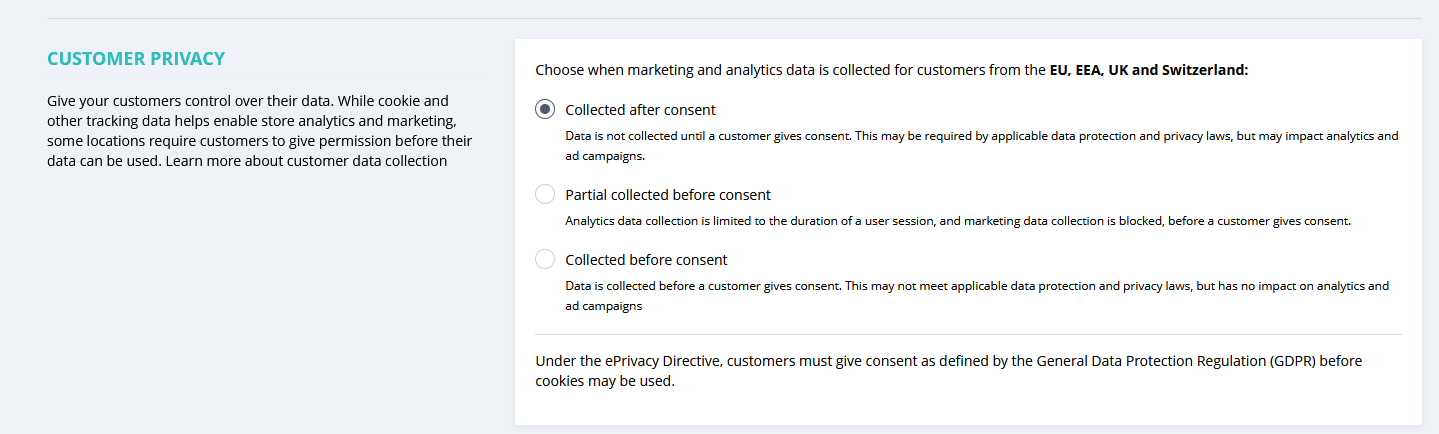Click the "cookies may be used." closing line
The height and width of the screenshot is (434, 1439).
click(605, 381)
